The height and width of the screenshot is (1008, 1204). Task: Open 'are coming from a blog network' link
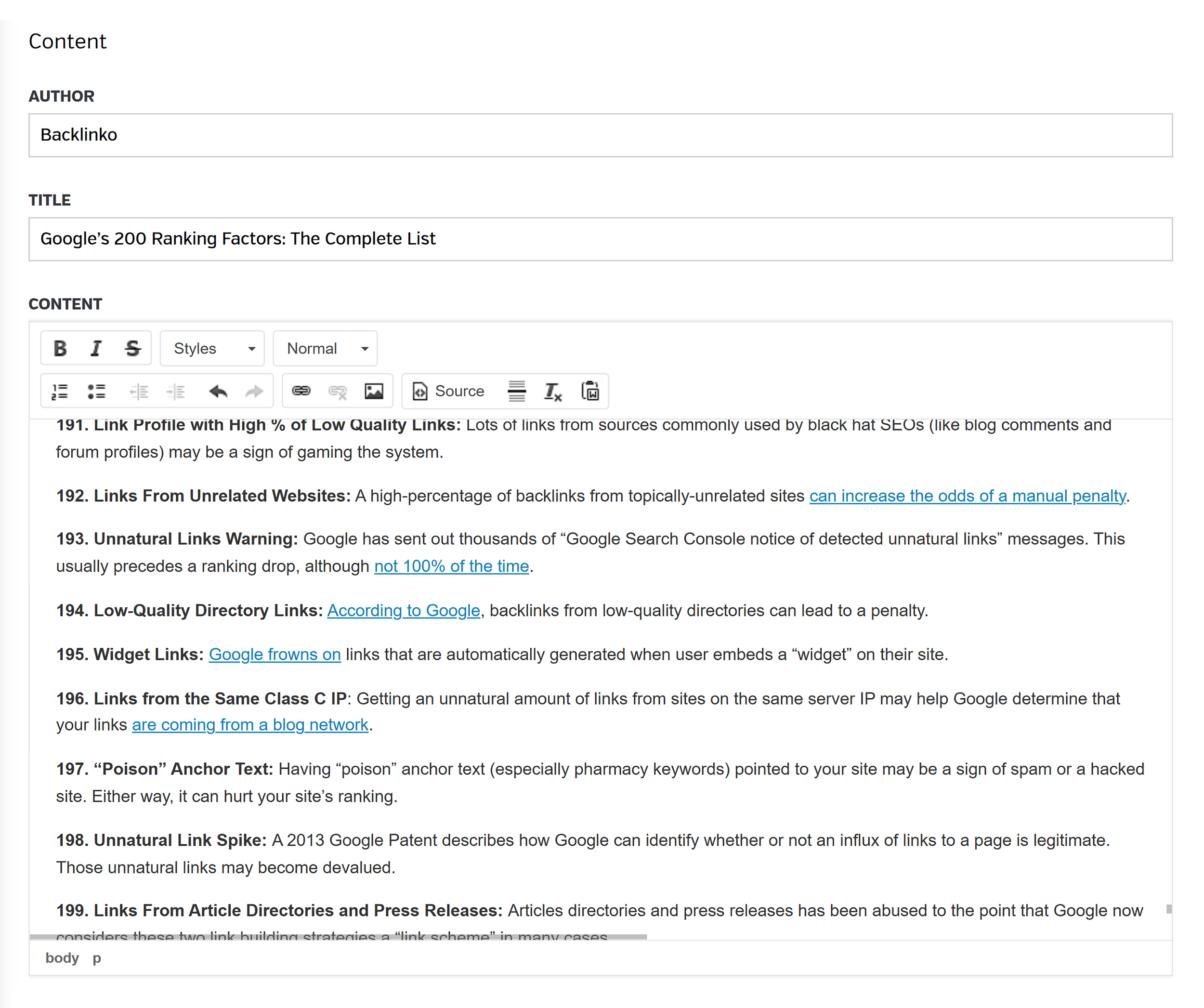(250, 725)
